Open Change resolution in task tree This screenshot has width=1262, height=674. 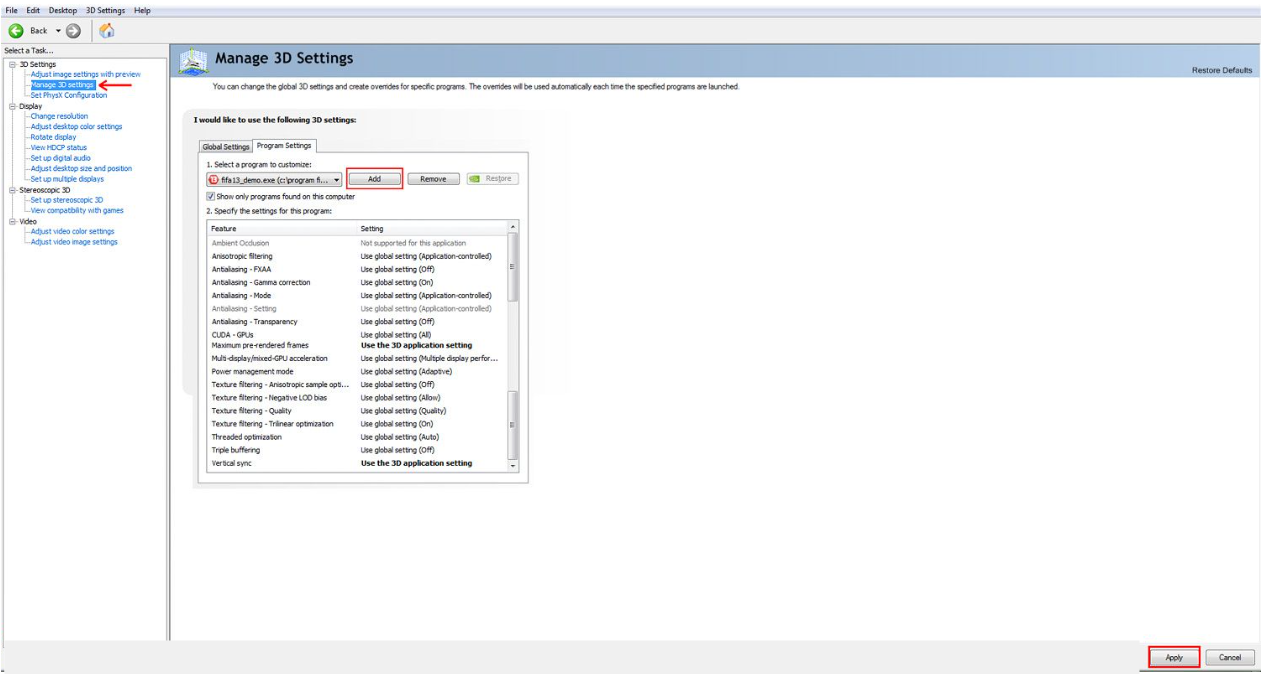pyautogui.click(x=59, y=116)
